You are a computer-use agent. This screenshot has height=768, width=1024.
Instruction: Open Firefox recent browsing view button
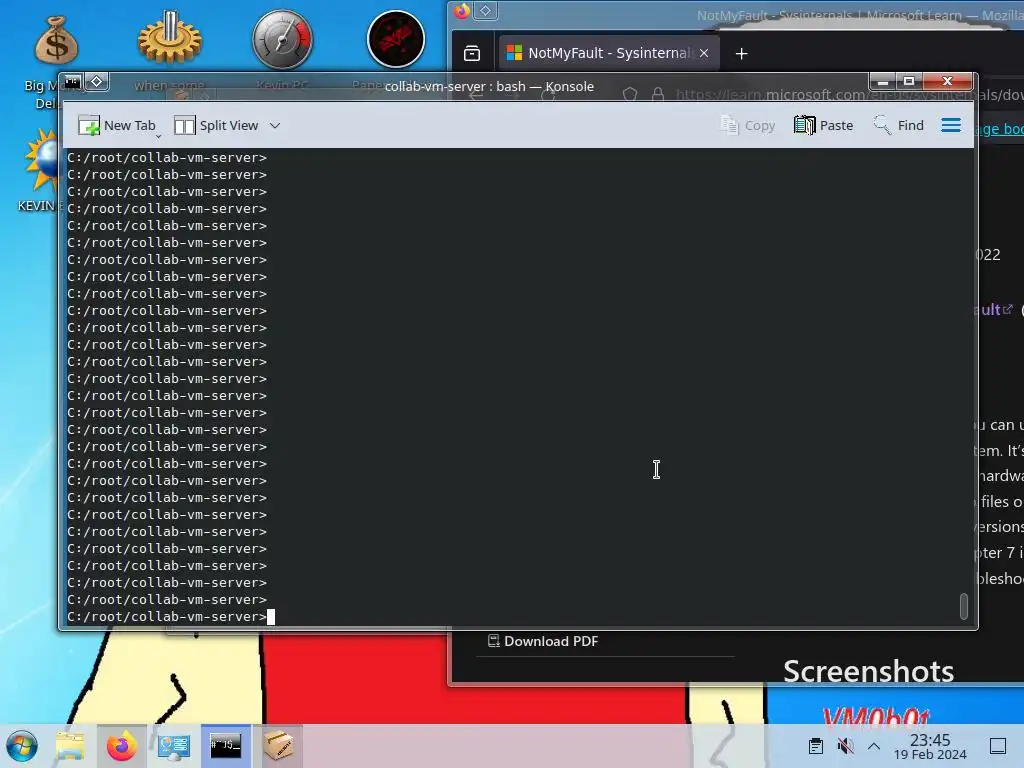[x=472, y=54]
